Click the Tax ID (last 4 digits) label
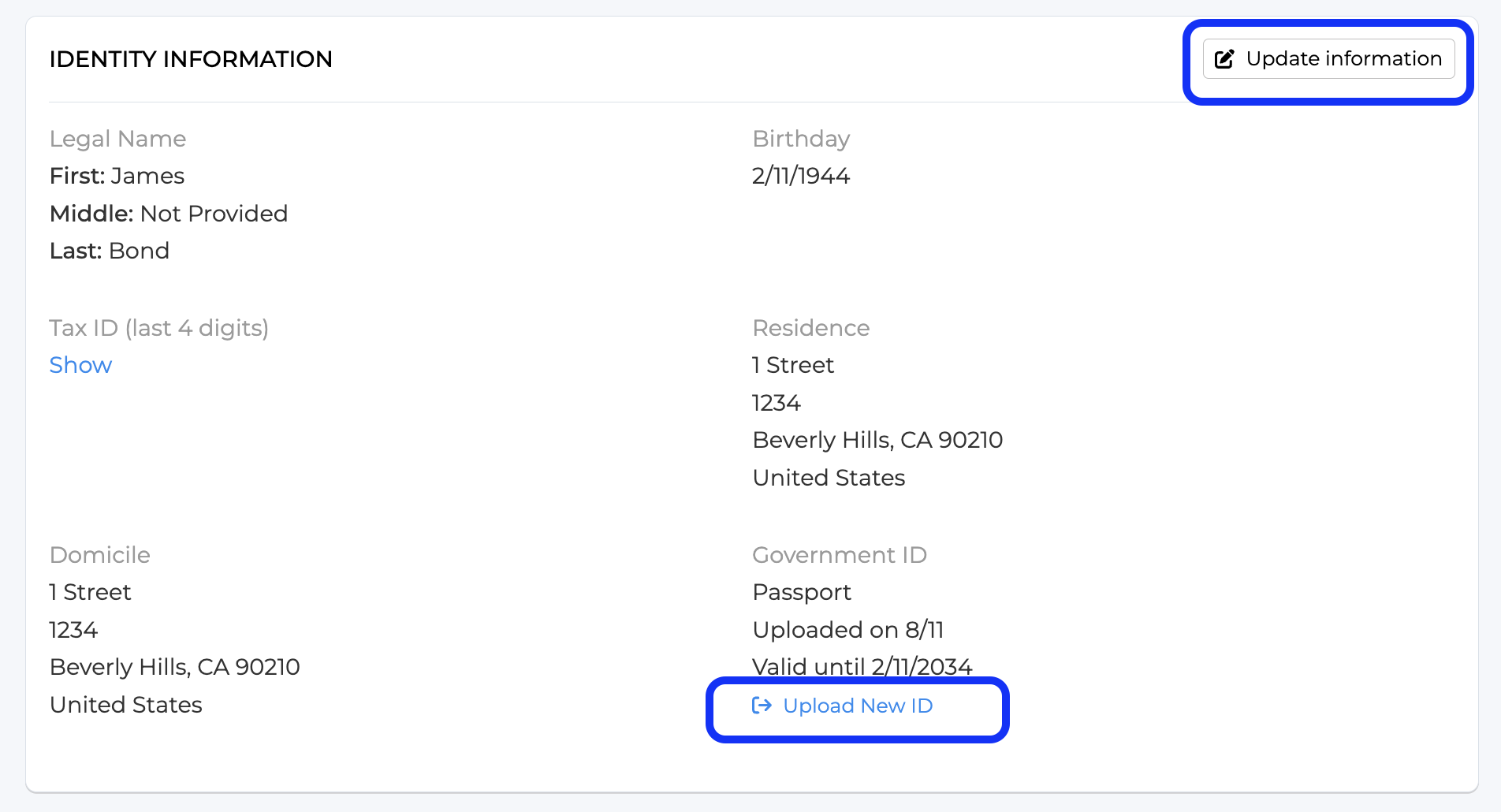Screen dimensions: 1501x812 click(x=159, y=328)
